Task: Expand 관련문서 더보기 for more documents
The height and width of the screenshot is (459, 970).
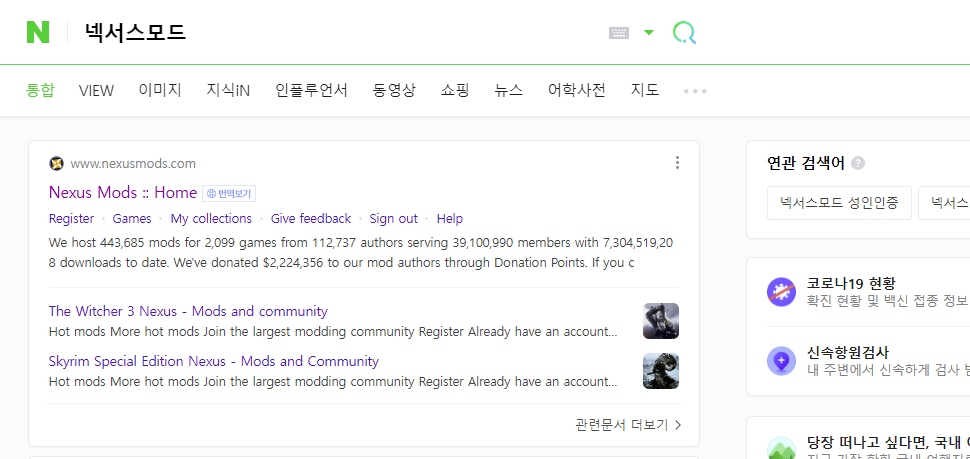Action: (x=628, y=425)
